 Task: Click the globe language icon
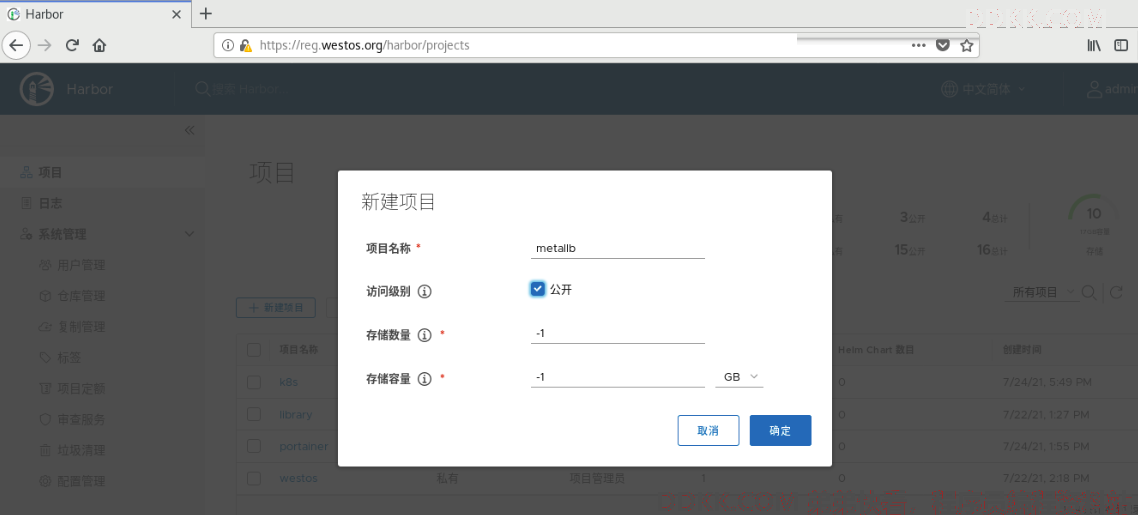[948, 89]
